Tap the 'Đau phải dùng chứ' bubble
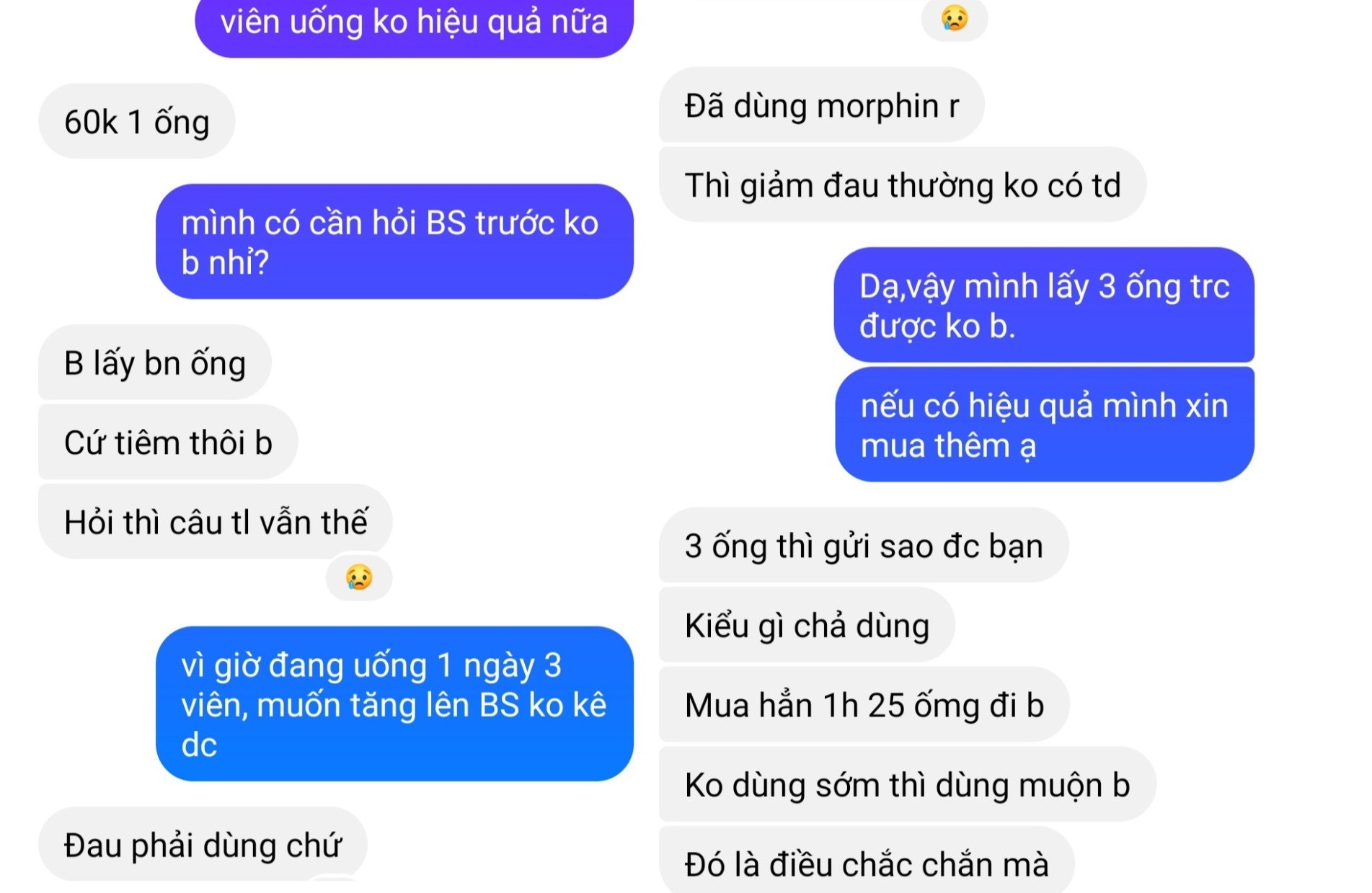The height and width of the screenshot is (893, 1372). coord(203,844)
